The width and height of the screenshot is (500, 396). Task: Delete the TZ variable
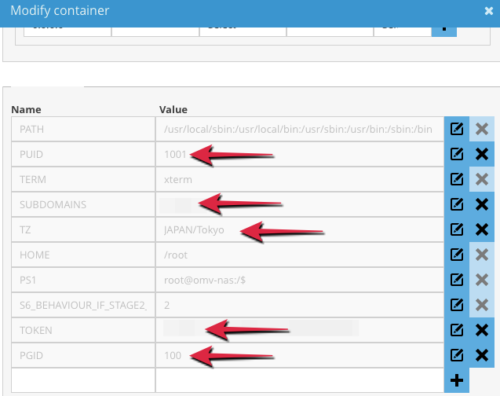tap(482, 229)
